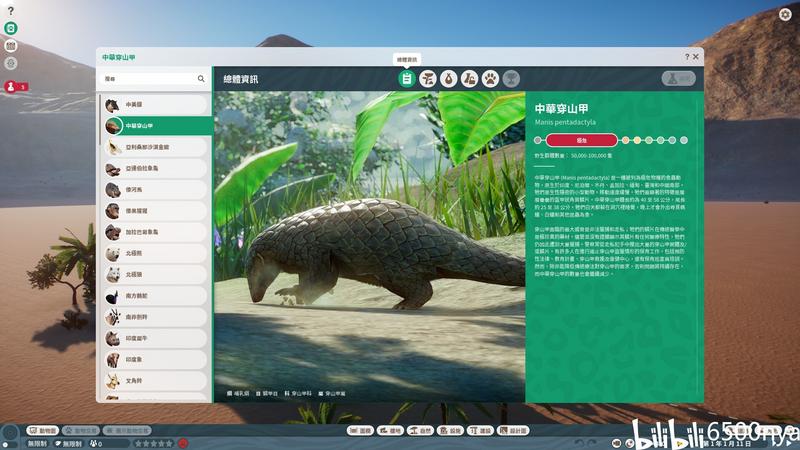The width and height of the screenshot is (800, 450).
Task: Pick the 亞達伯拉象龜 tortoise entry
Action: pyautogui.click(x=156, y=168)
